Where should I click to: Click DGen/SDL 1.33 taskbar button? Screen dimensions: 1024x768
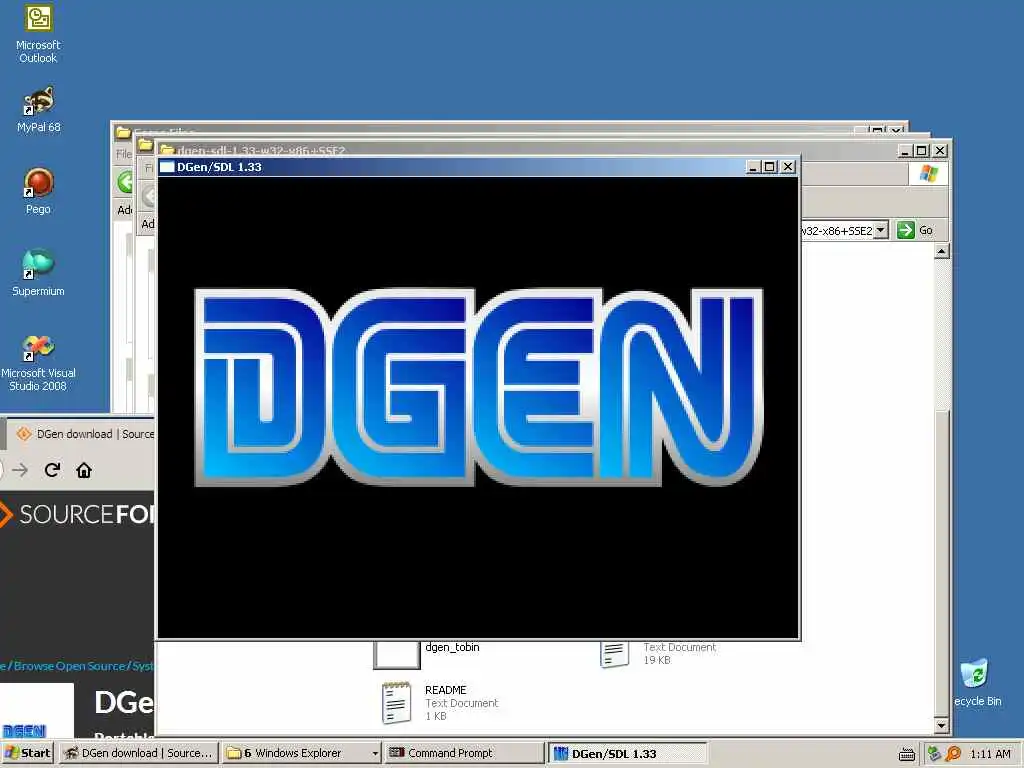(x=627, y=753)
